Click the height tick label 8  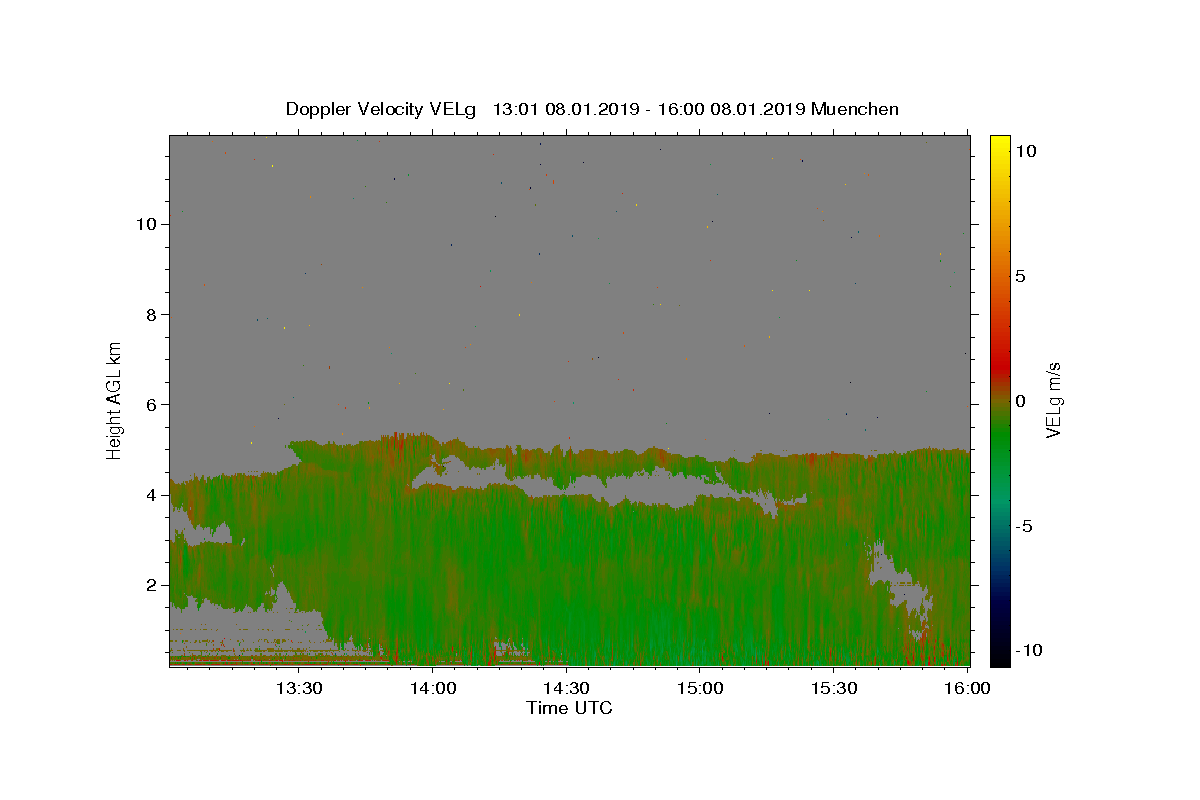click(151, 314)
